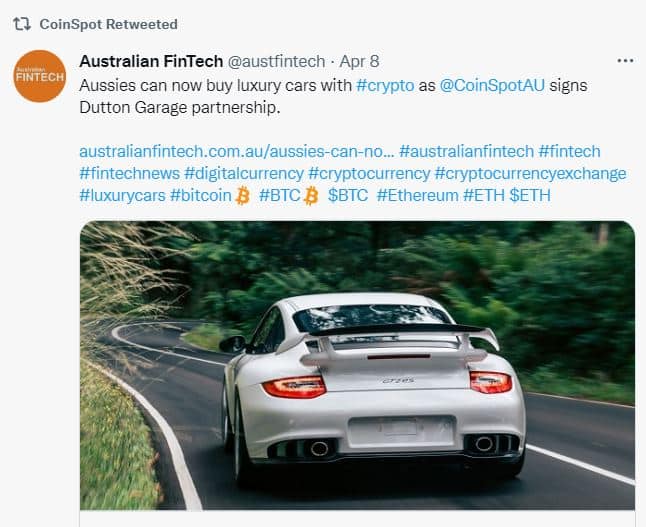Open the three-dot tweet options menu

625,61
